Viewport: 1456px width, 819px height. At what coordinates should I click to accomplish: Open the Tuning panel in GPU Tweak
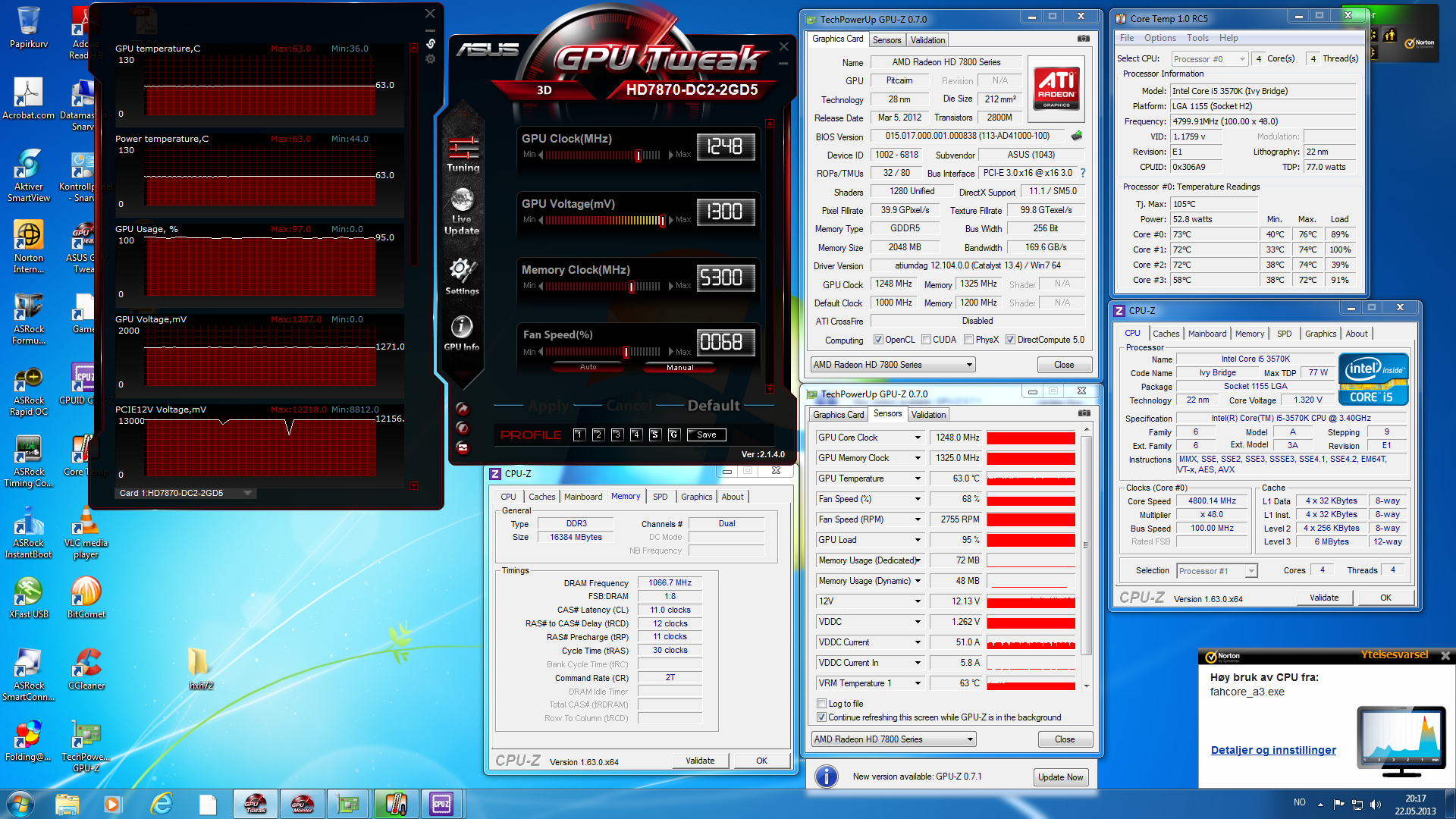pyautogui.click(x=463, y=154)
